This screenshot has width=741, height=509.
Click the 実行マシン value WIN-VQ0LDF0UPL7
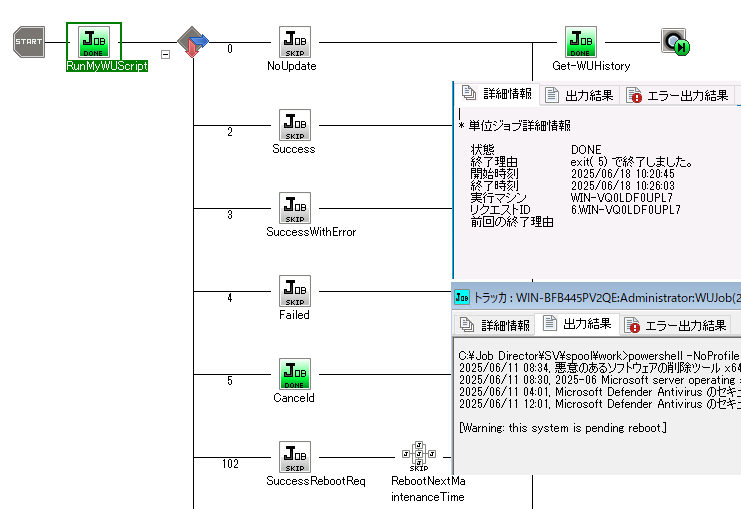coord(621,198)
